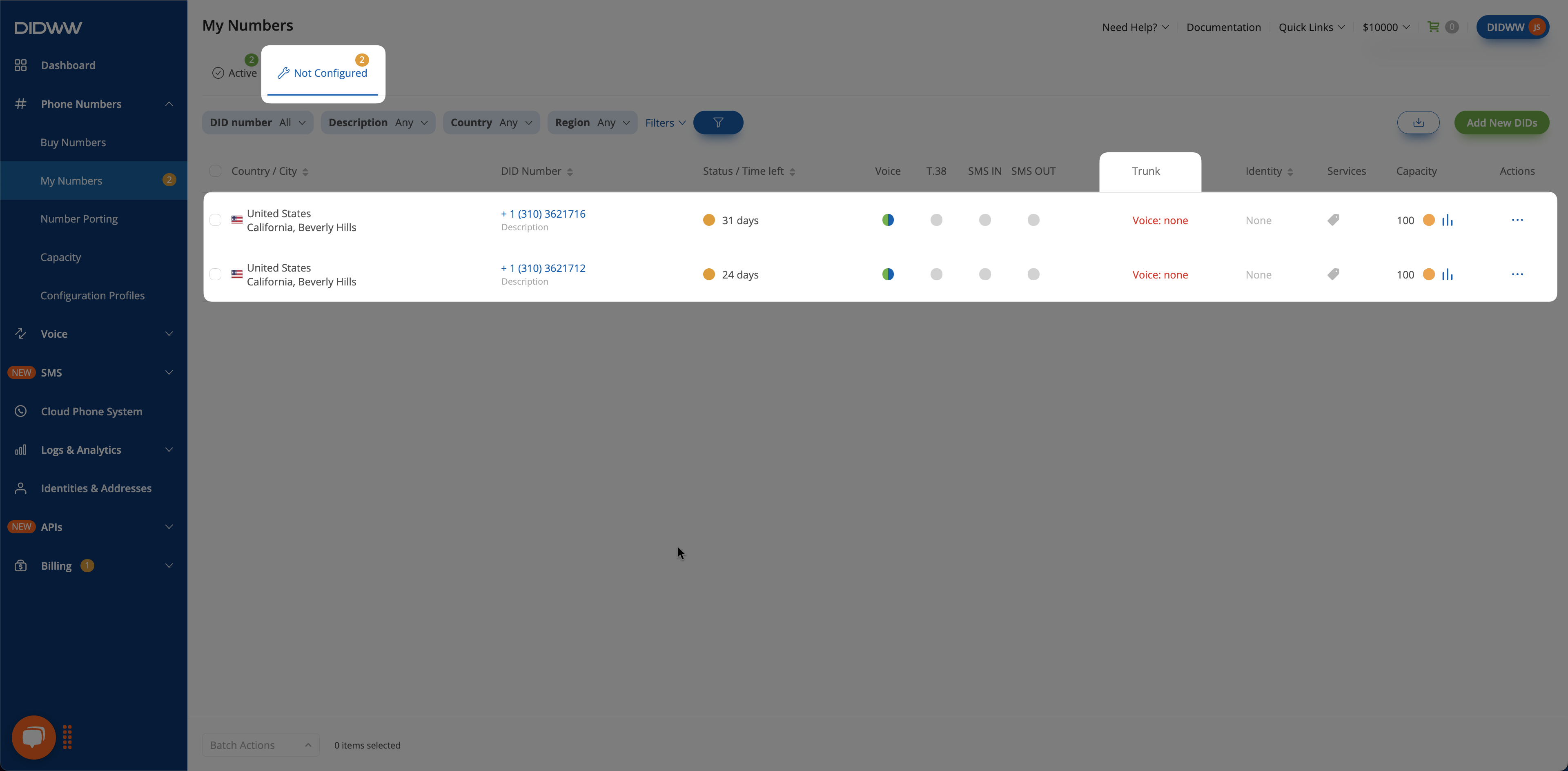Open the shopping cart icon

click(1434, 27)
